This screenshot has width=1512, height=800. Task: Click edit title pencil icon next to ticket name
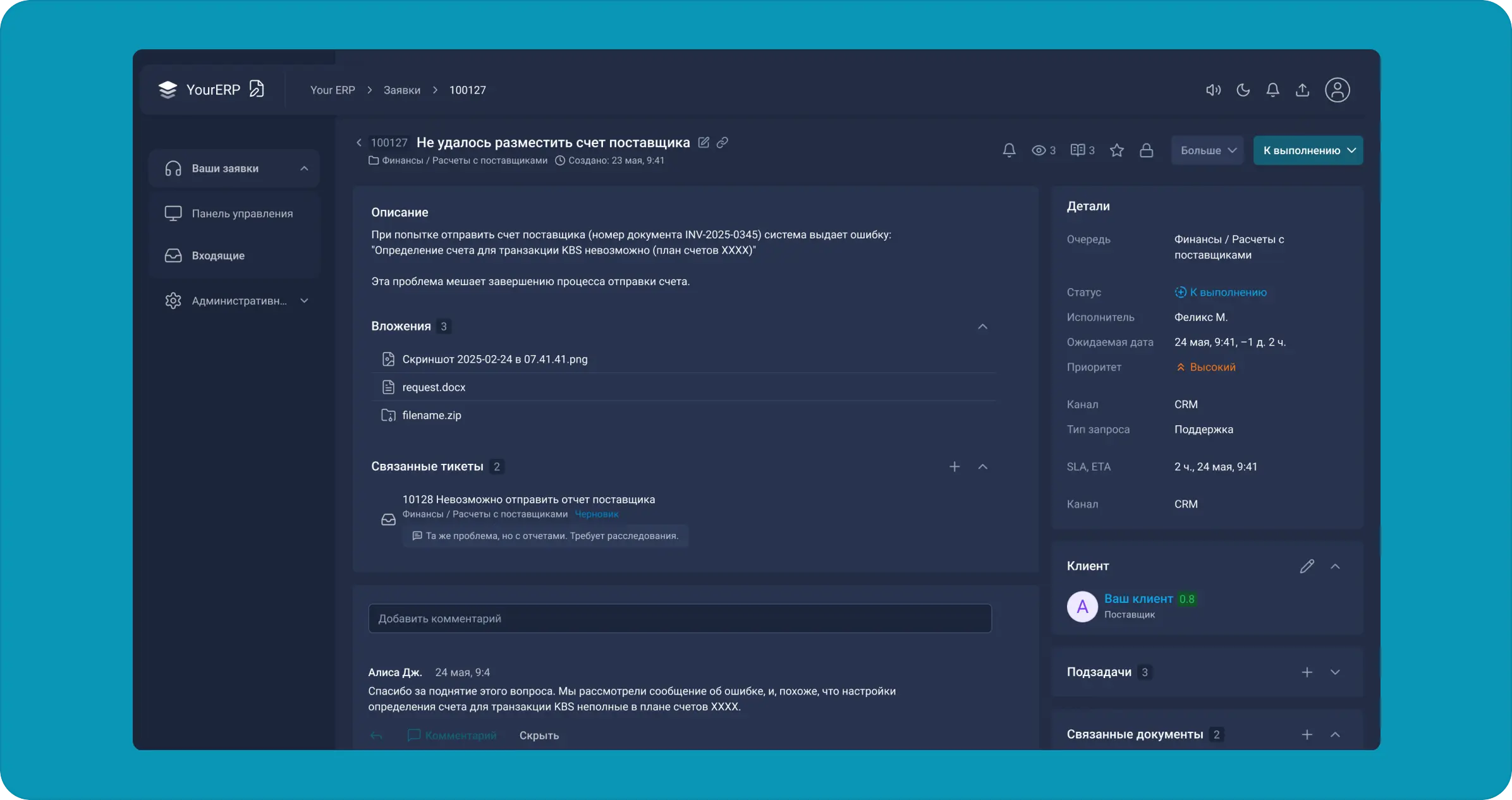click(704, 142)
